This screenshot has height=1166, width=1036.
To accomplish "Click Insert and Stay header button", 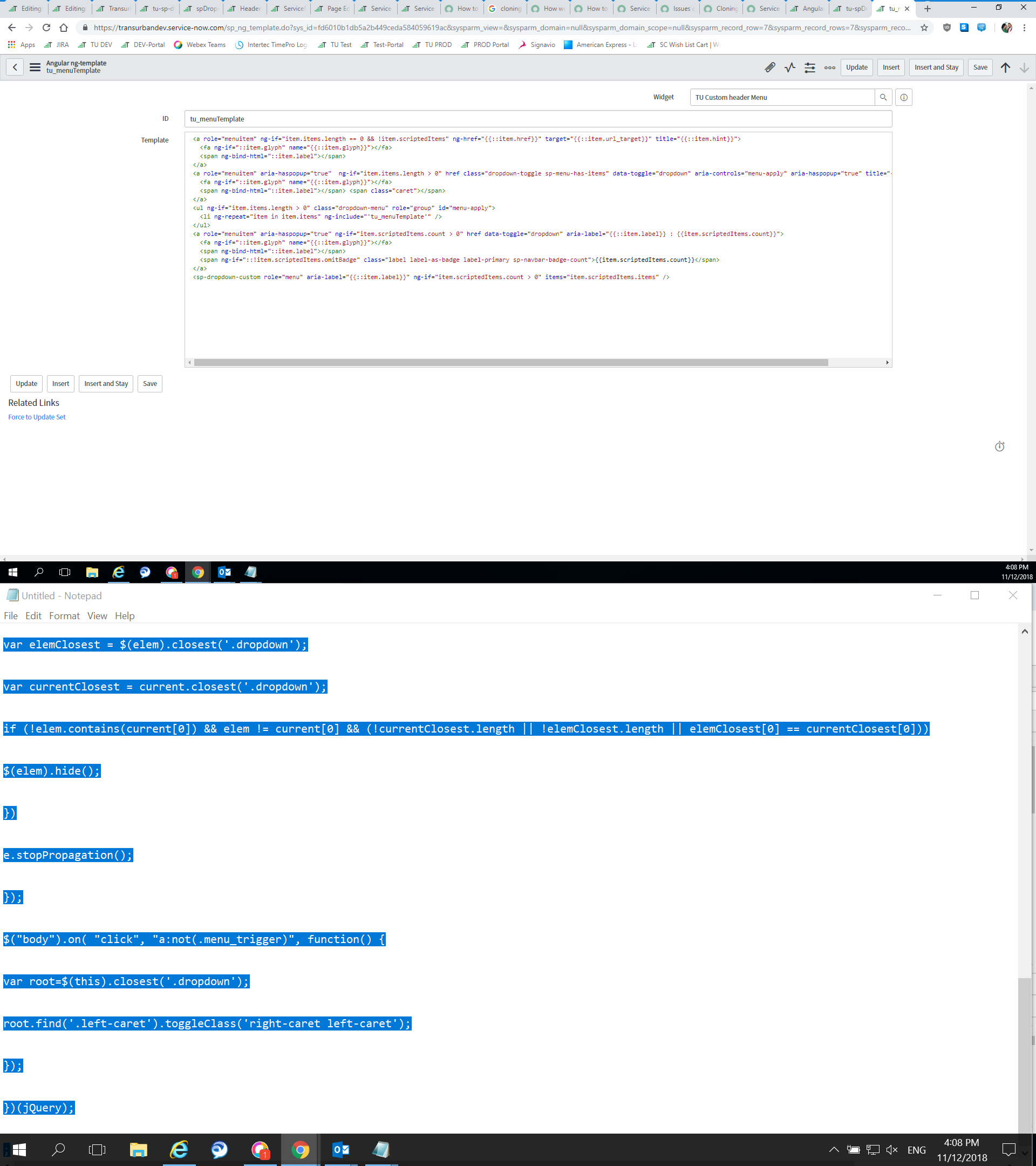I will [936, 67].
